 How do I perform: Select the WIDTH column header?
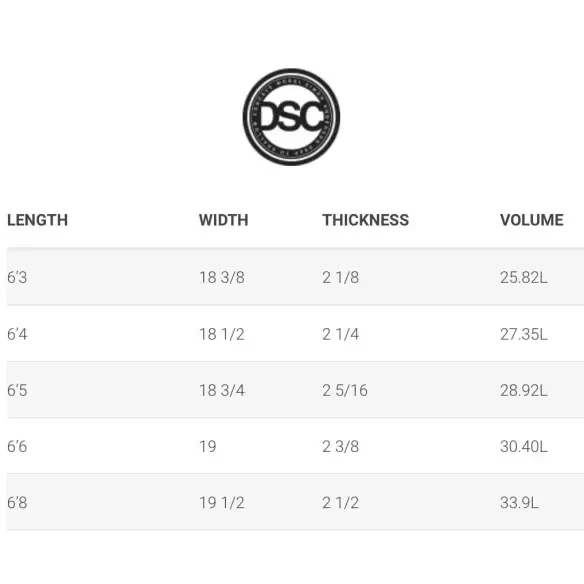tap(223, 220)
